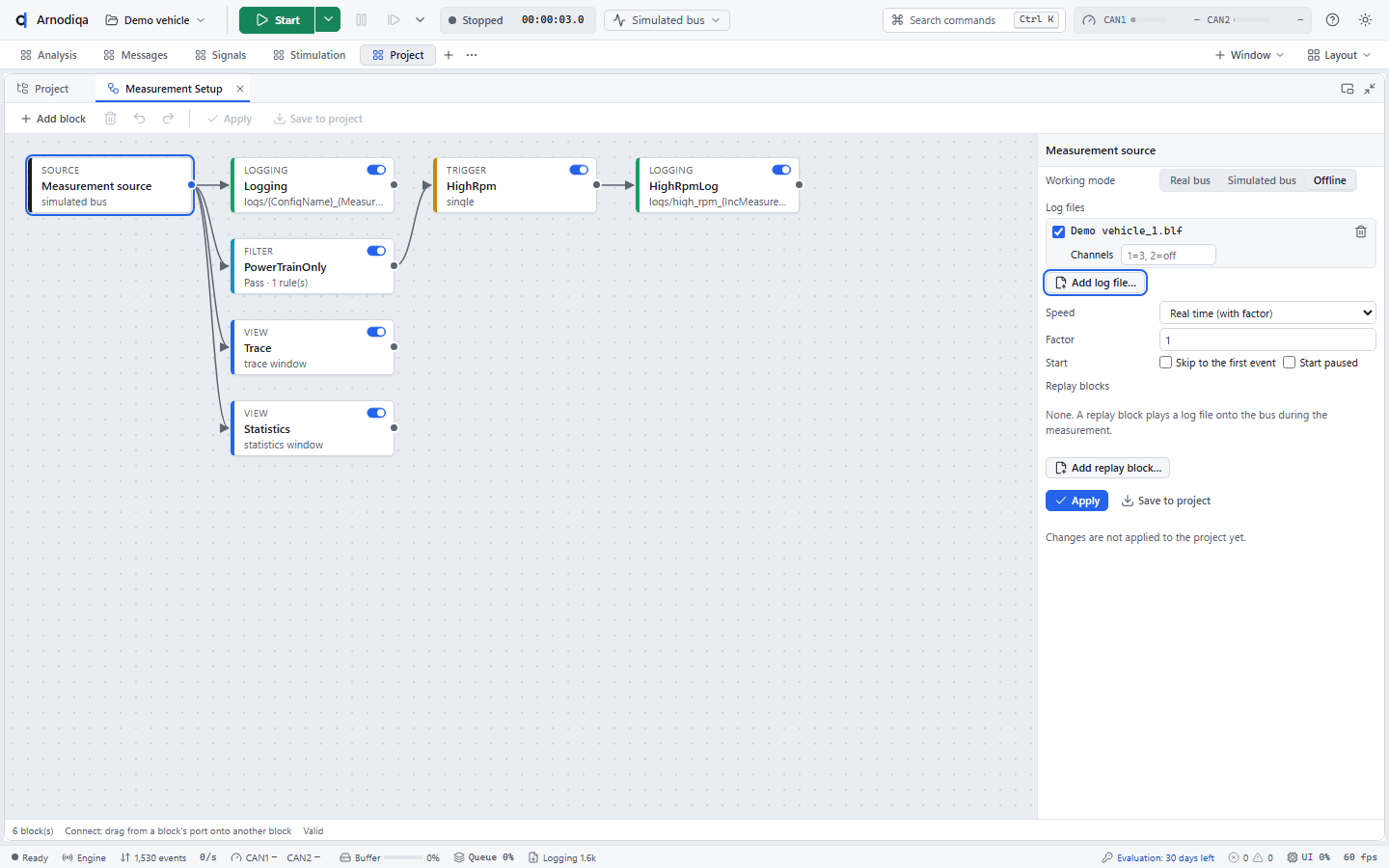Collapse the panel with the shrink arrows icon

[1370, 89]
